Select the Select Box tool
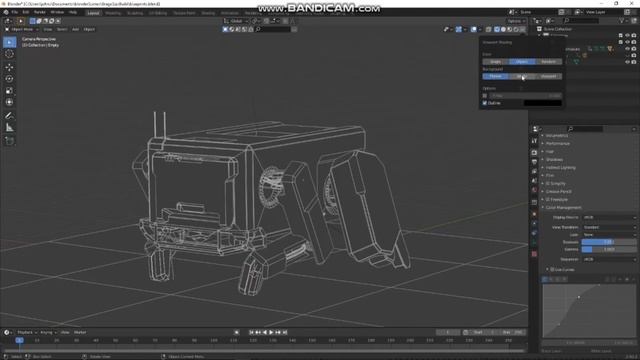640x360 pixels. click(9, 42)
